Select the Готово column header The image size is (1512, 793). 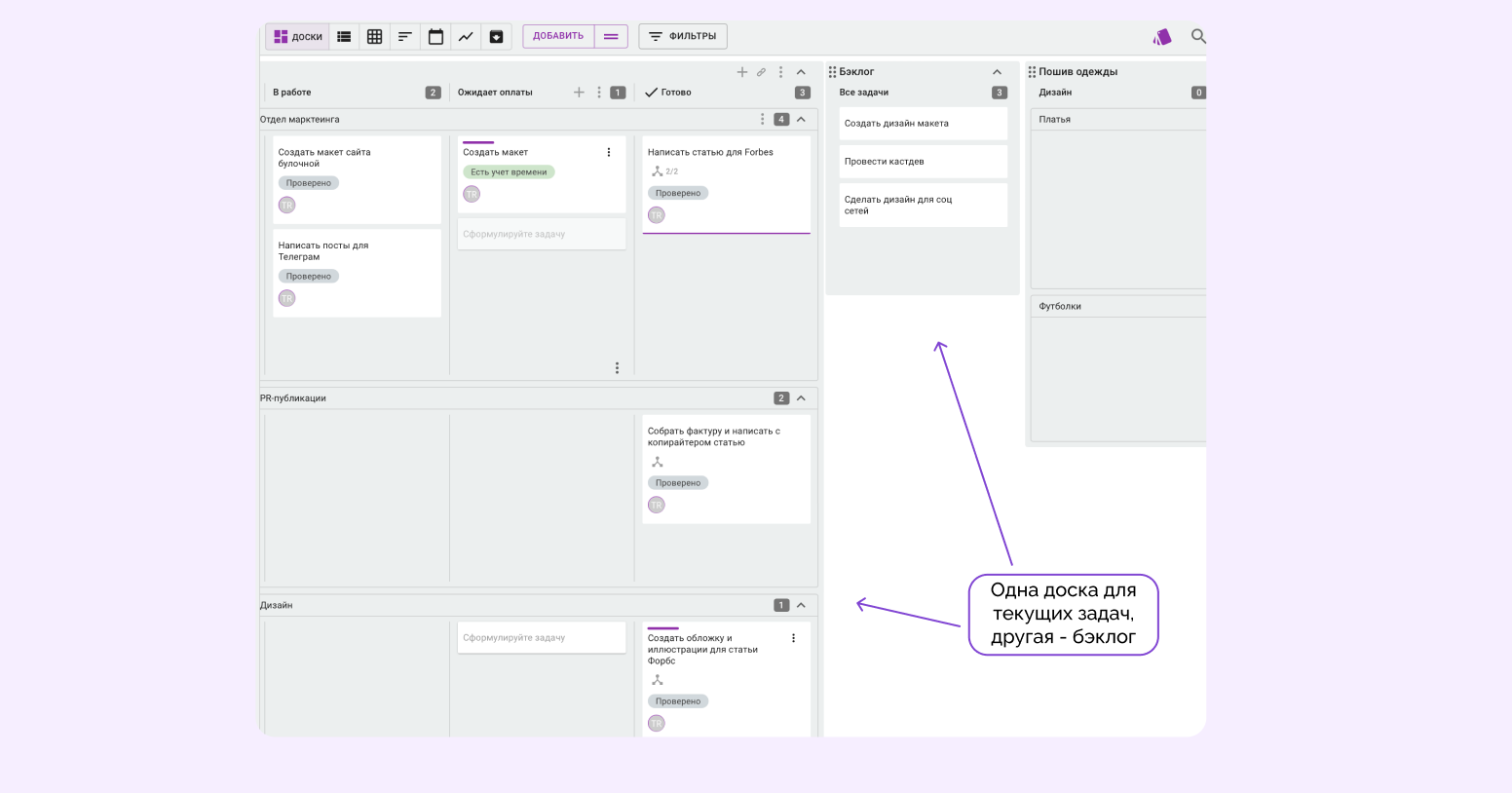(676, 93)
